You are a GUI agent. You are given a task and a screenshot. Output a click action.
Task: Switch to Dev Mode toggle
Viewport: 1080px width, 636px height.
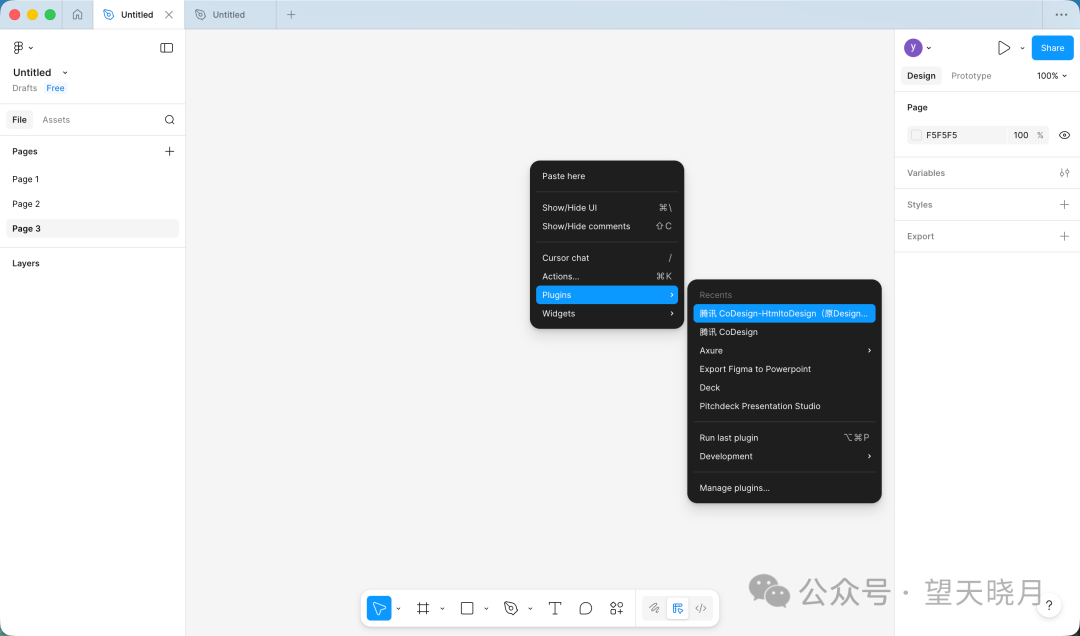(701, 608)
